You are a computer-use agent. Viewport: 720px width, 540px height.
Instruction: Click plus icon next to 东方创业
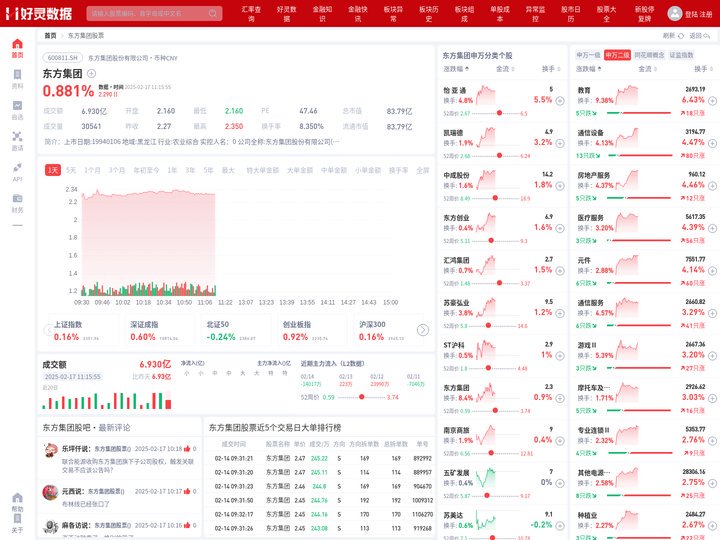(x=560, y=228)
